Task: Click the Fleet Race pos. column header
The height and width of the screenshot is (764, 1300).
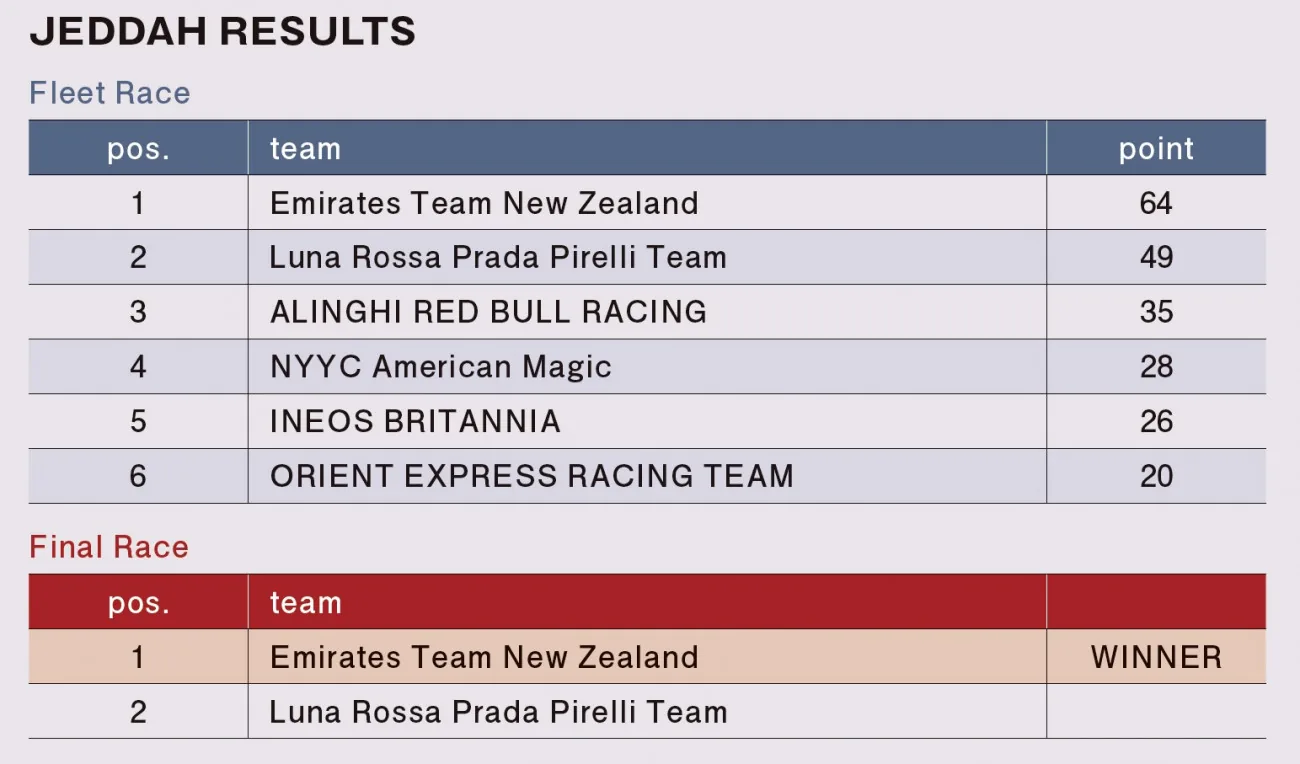Action: (138, 149)
